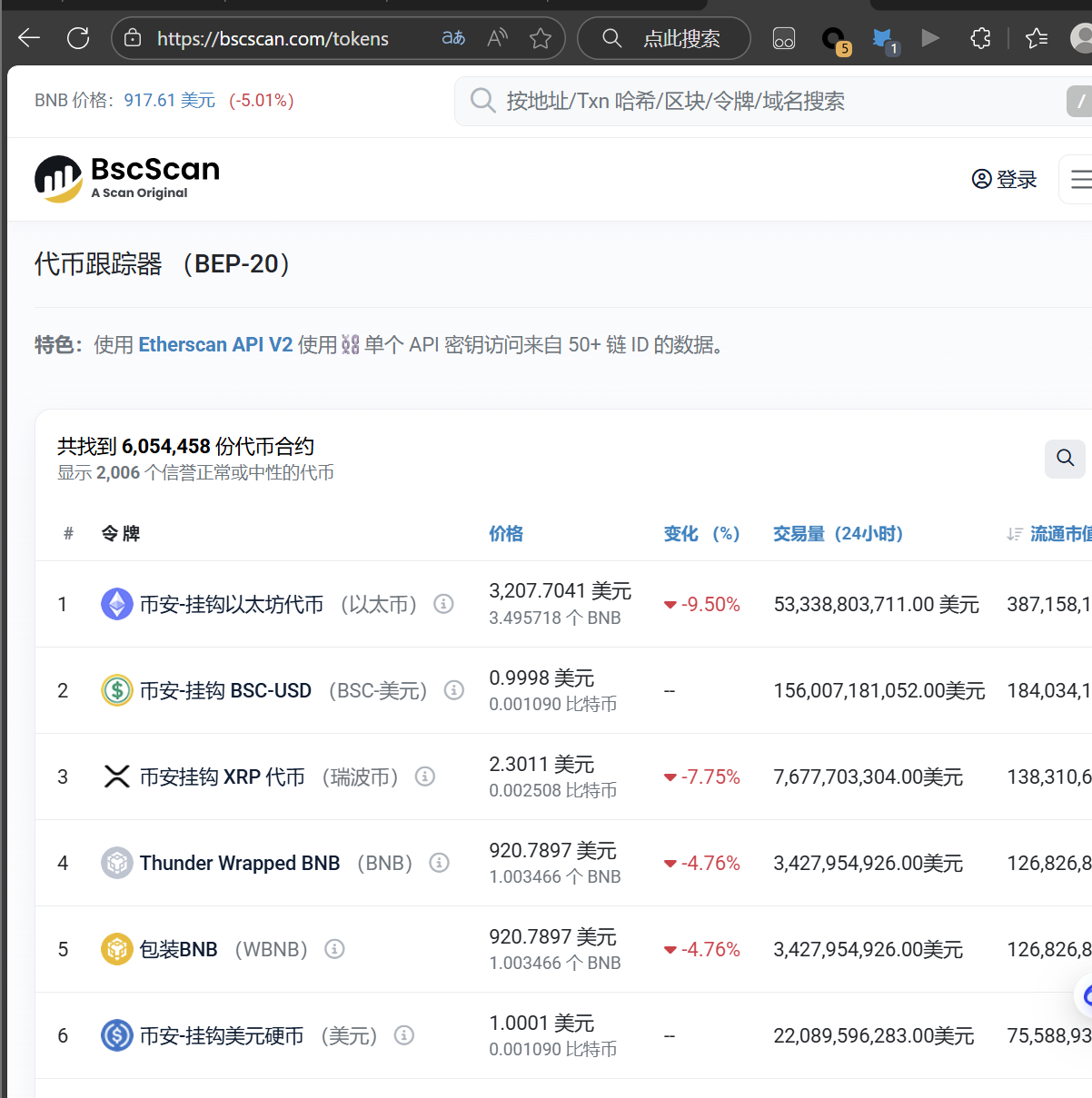Click BNB price 917.61 美元

[x=170, y=101]
